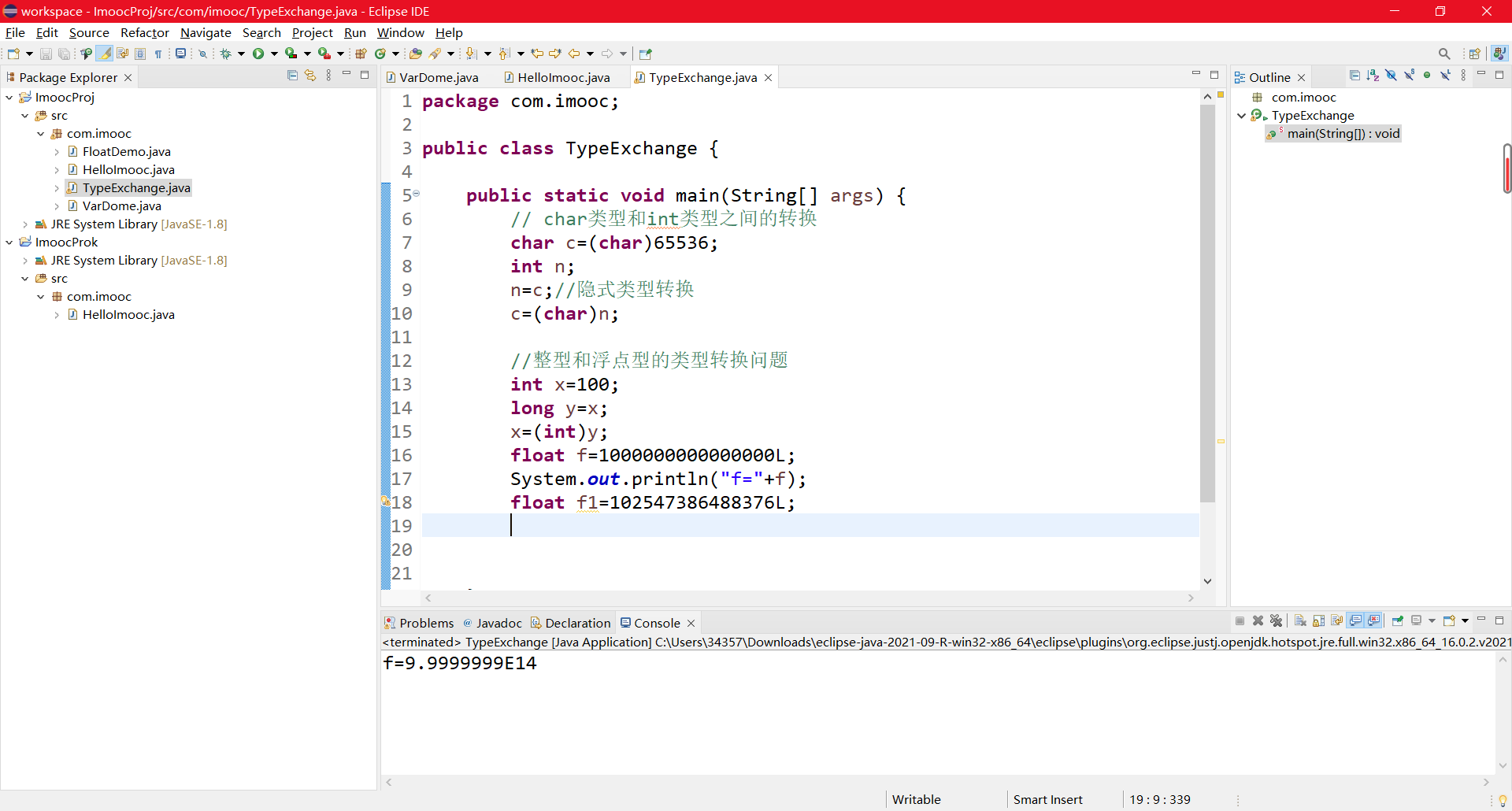Click the Previous Annotation arrow icon
1512x811 pixels.
503,54
